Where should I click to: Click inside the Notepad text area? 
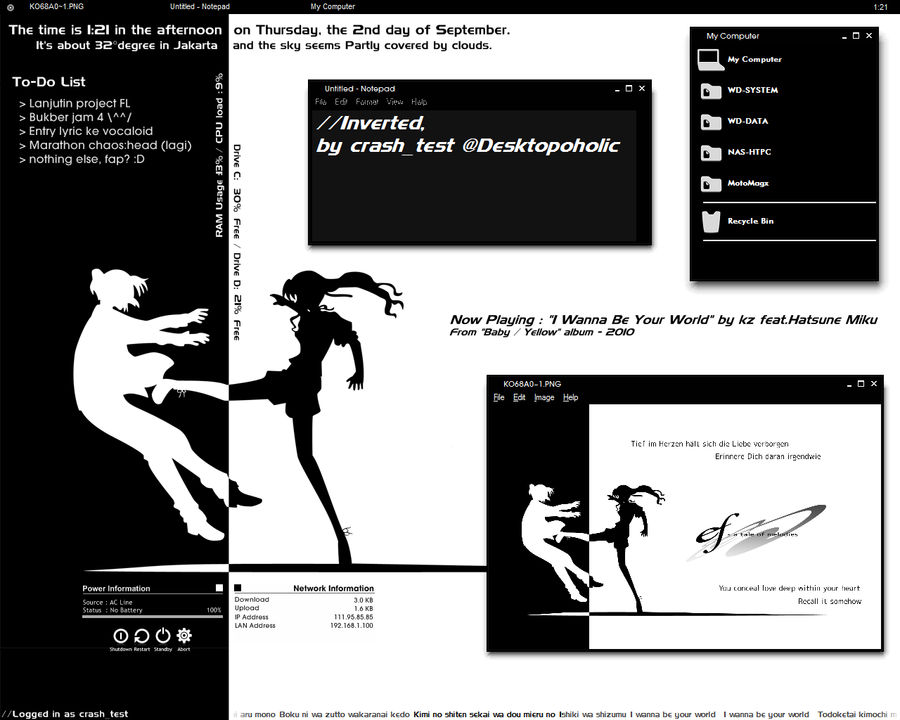[x=475, y=175]
